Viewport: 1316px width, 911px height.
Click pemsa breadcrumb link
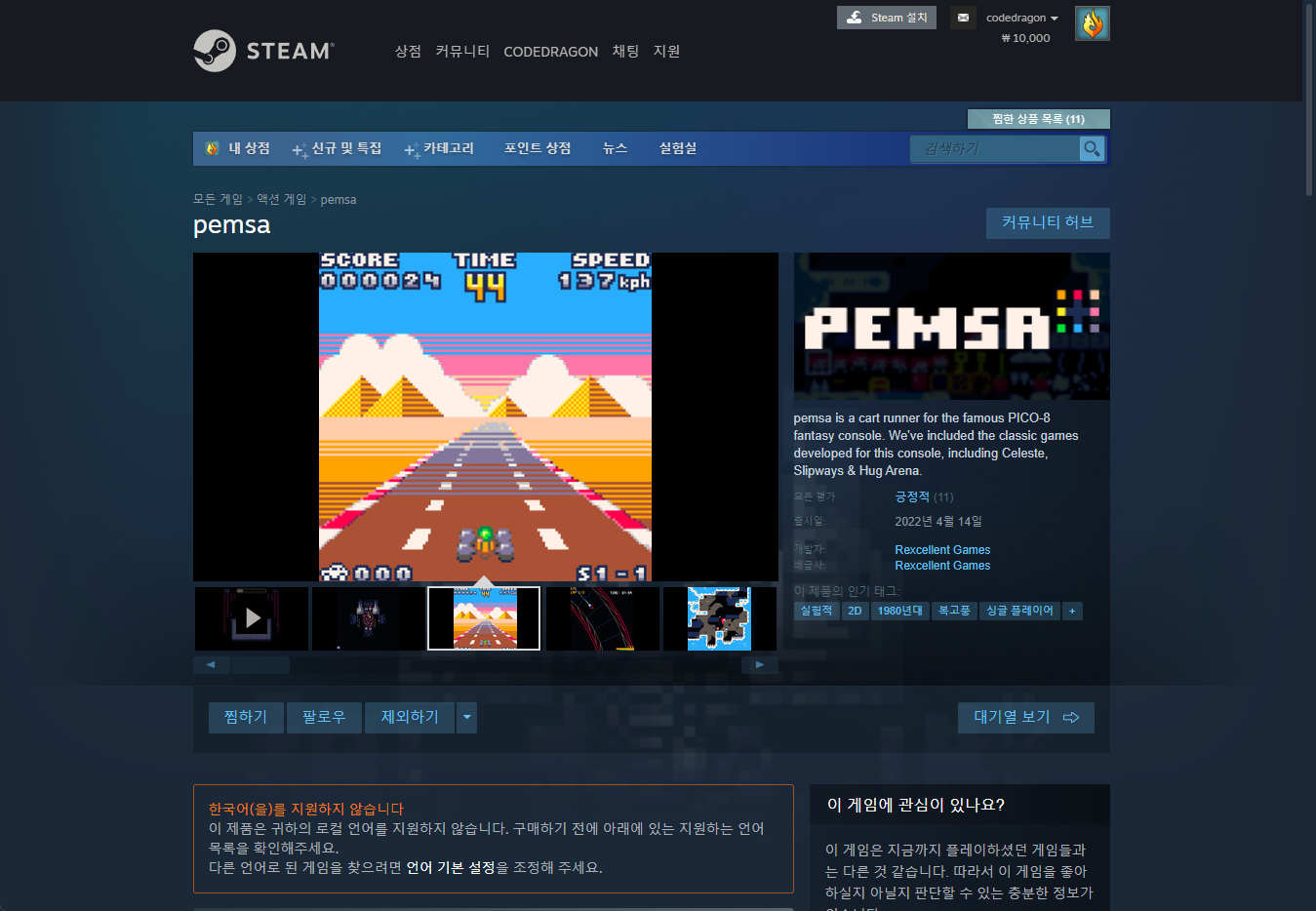coord(339,200)
